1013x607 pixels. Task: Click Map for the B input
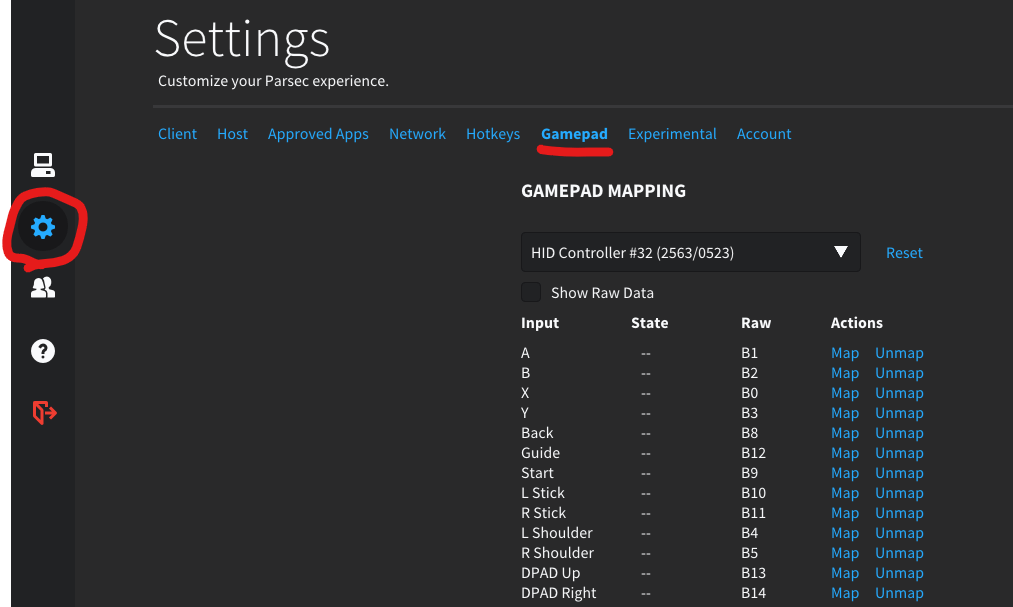(844, 373)
